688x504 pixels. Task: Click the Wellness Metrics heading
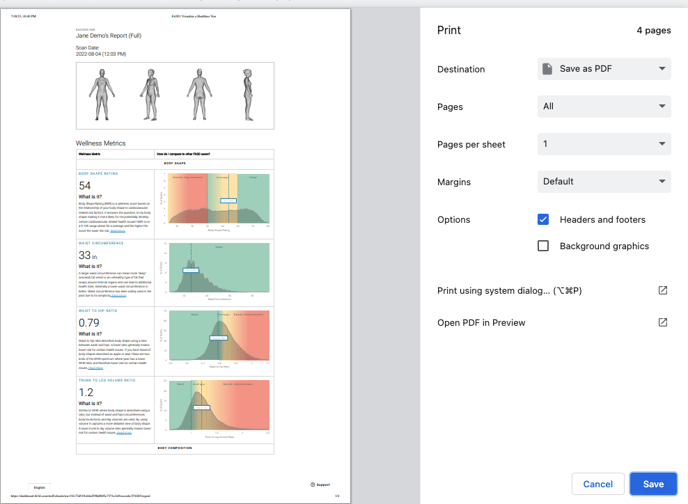(100, 143)
